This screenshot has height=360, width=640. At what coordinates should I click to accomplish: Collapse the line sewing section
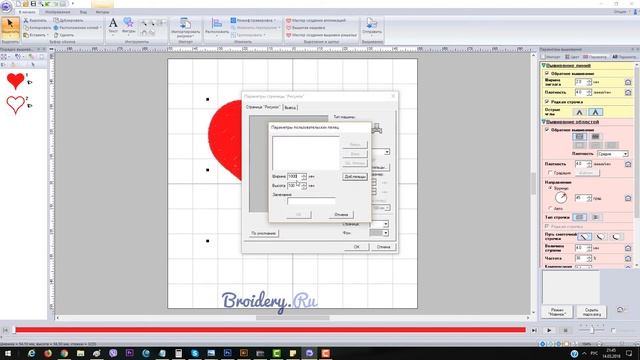[x=544, y=65]
